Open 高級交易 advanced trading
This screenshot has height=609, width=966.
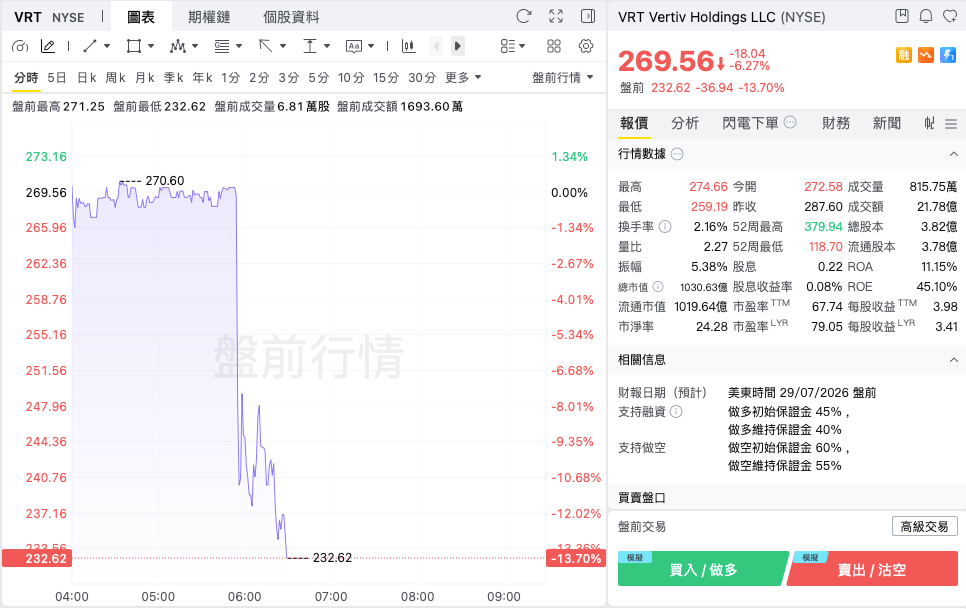coord(924,526)
